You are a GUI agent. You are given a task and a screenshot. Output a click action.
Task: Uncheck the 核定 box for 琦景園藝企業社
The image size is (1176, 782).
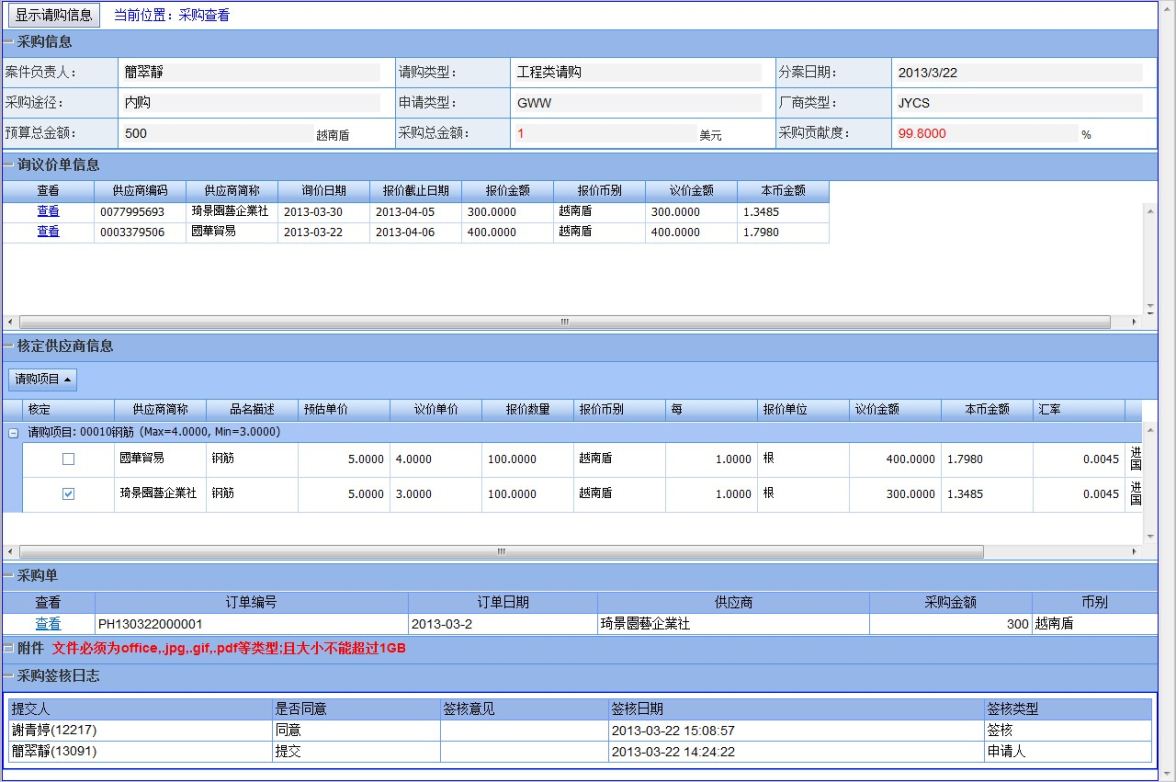tap(68, 494)
